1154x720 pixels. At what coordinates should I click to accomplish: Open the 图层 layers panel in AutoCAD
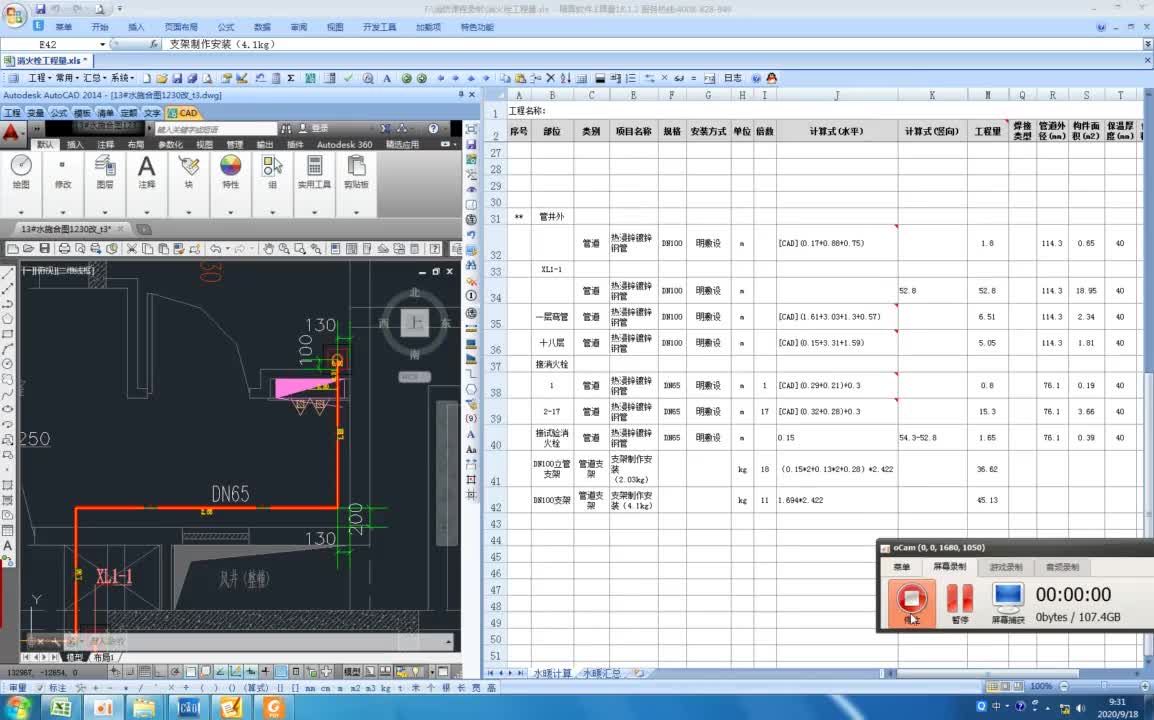(105, 173)
